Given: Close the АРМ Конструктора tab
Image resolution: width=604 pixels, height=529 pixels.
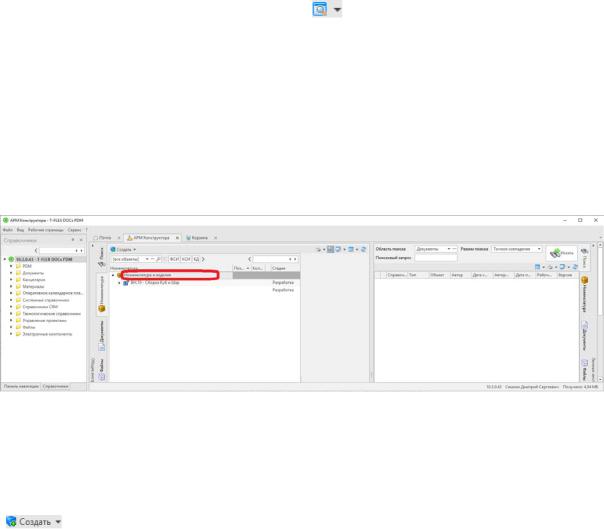Looking at the screenshot, I should pos(177,238).
